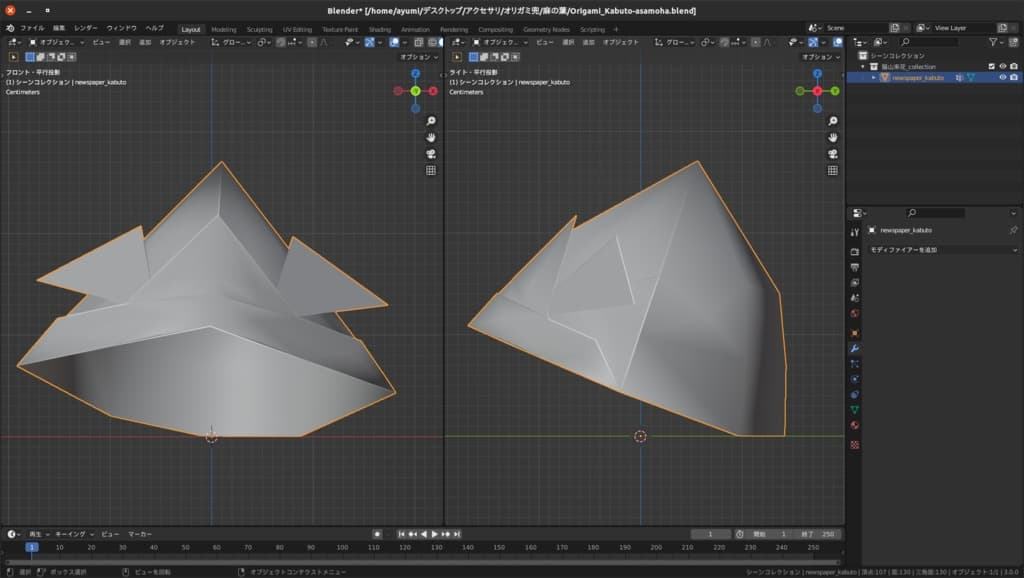
Task: Hide newspaper_kabuto using its eye icon
Action: pyautogui.click(x=1002, y=77)
